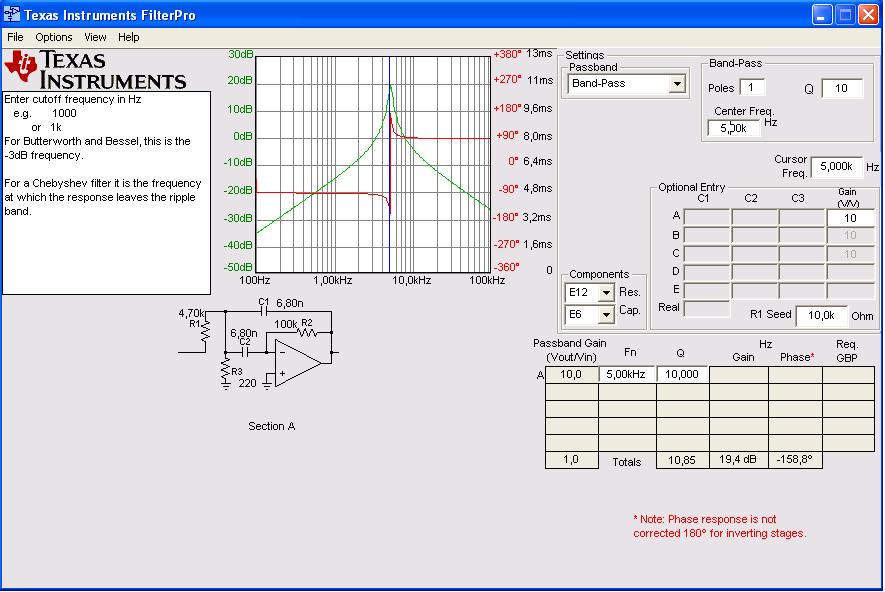The height and width of the screenshot is (592, 885).
Task: Click the 10,0kHz axis label
Action: [x=411, y=280]
